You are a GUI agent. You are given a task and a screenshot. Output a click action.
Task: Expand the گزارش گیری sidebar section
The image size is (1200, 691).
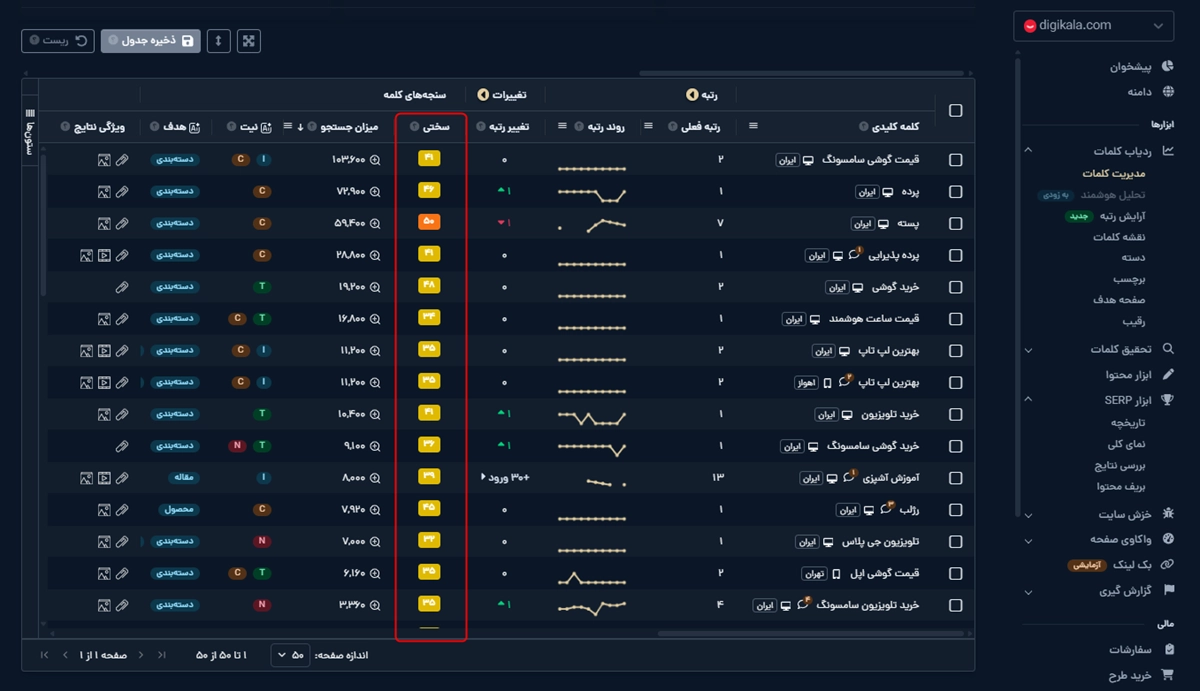pos(1027,592)
